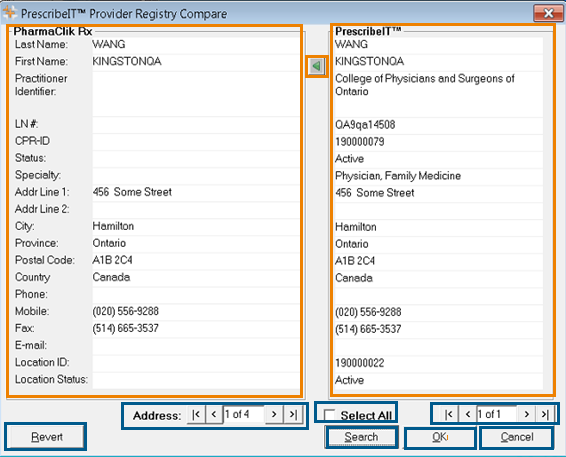
Task: Click the Search button
Action: tap(361, 437)
